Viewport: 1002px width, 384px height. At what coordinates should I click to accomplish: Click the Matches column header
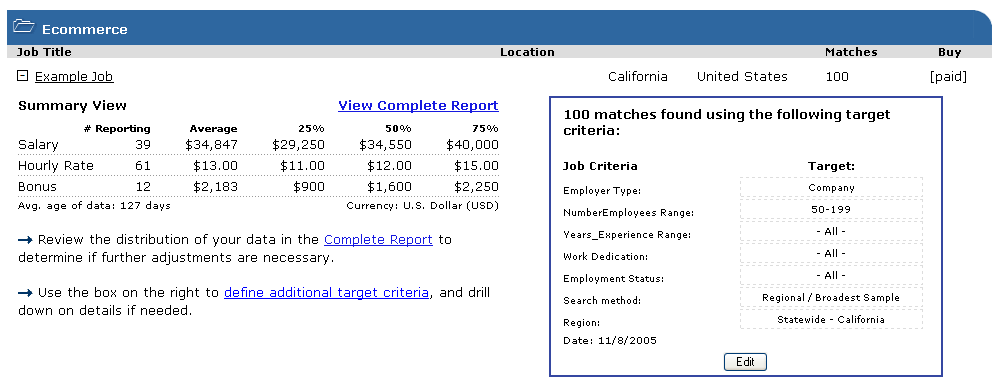[x=851, y=52]
